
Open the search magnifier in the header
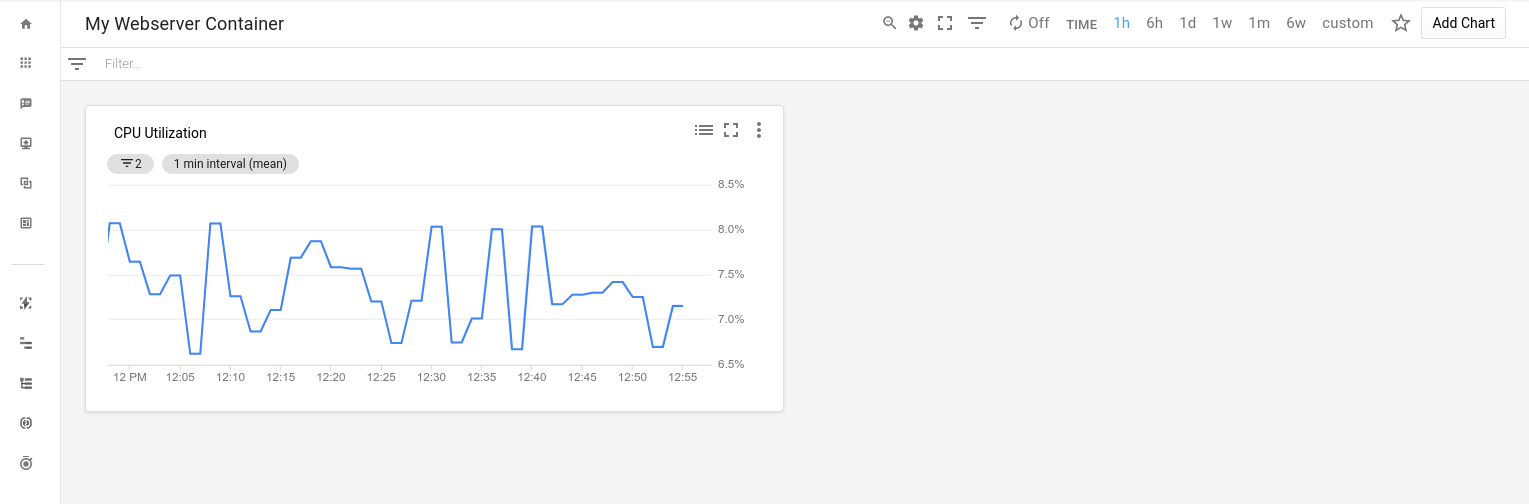[x=889, y=23]
